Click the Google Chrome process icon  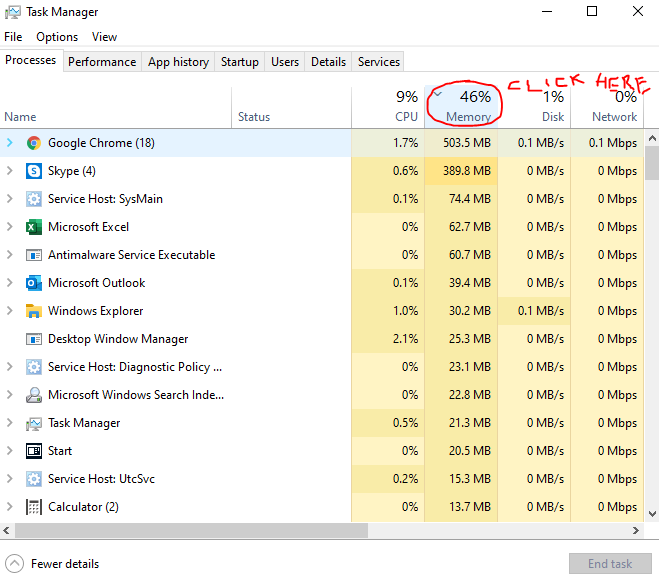coord(34,143)
